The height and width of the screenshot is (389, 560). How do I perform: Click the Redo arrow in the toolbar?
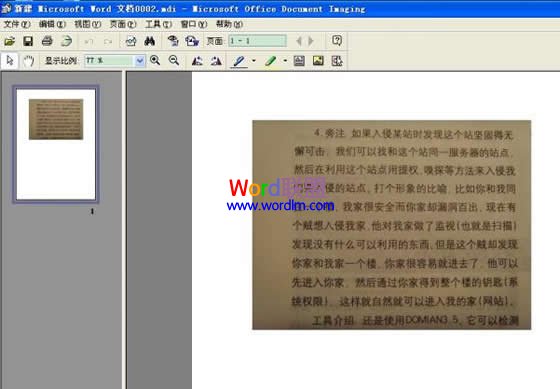[108, 41]
